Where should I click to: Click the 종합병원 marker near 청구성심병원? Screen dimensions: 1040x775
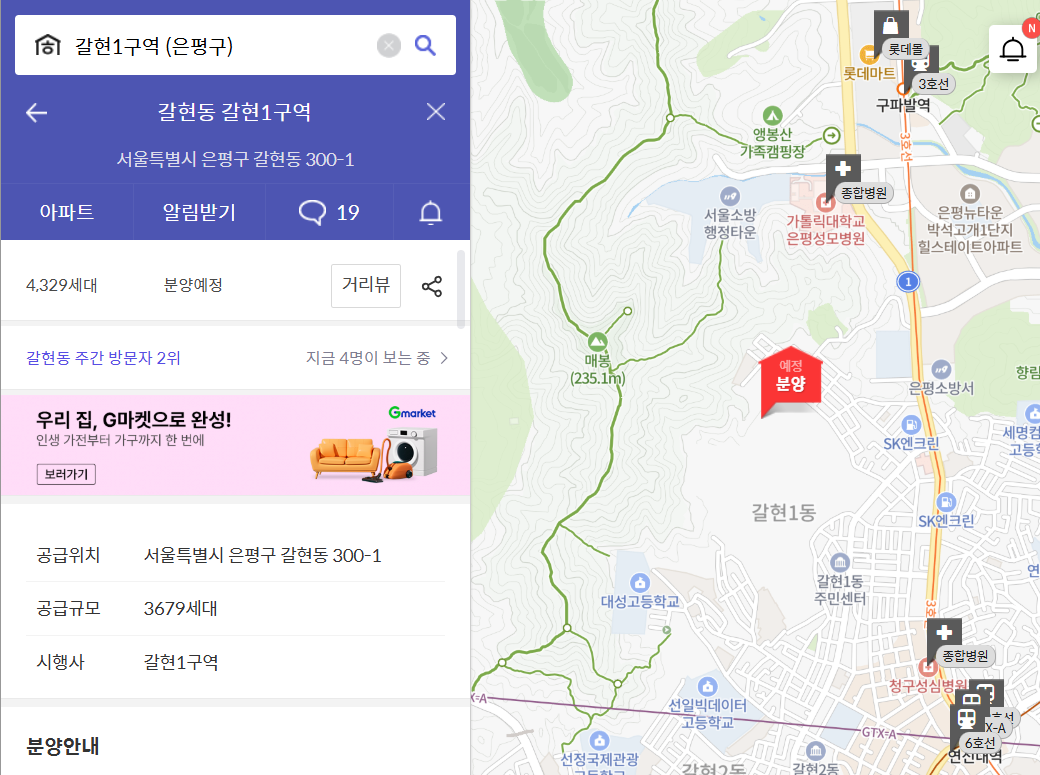coord(944,632)
